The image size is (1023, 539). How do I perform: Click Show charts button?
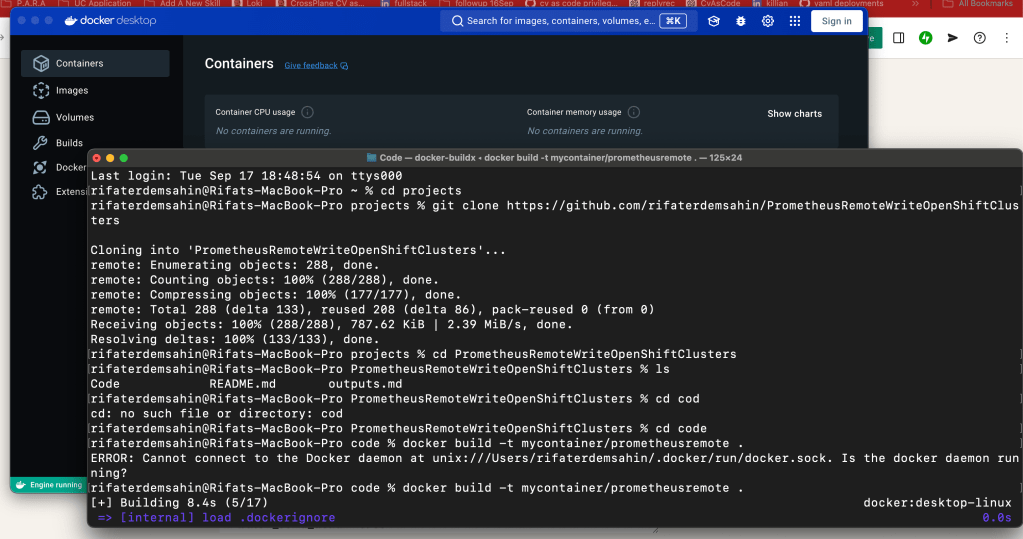point(794,114)
